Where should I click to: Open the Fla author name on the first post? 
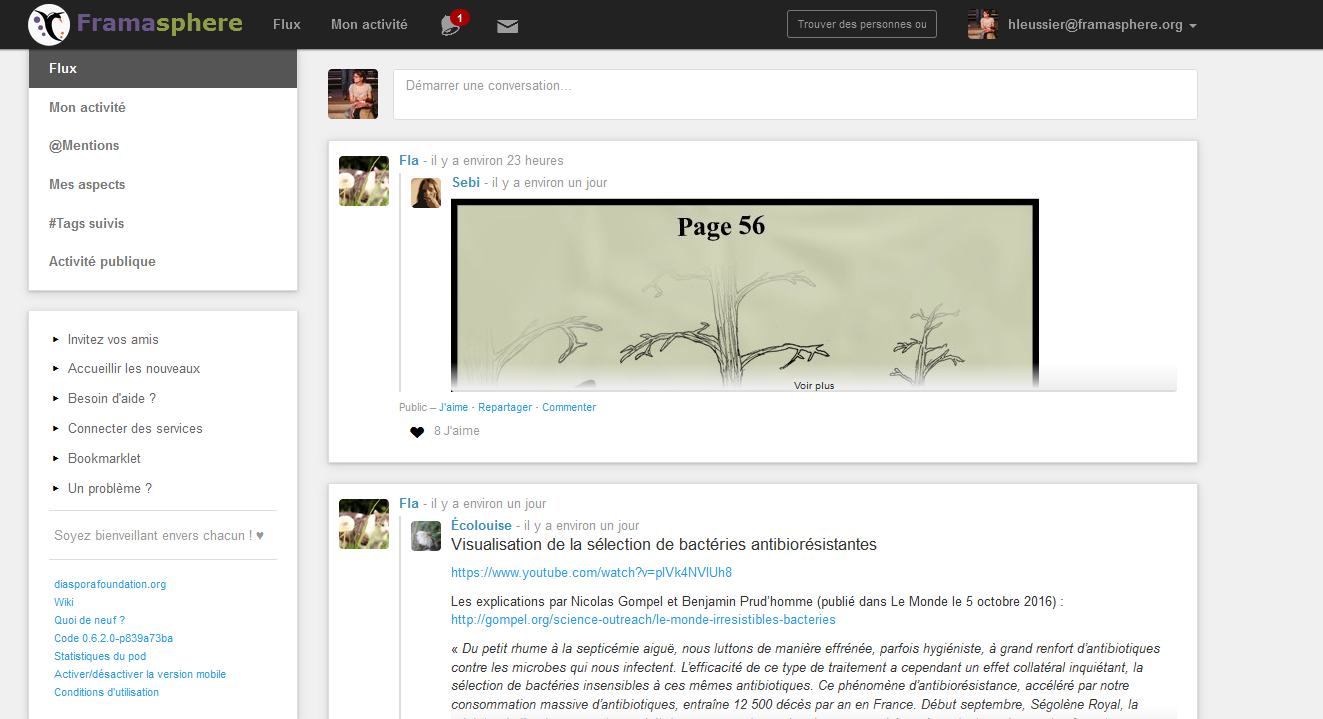click(409, 161)
